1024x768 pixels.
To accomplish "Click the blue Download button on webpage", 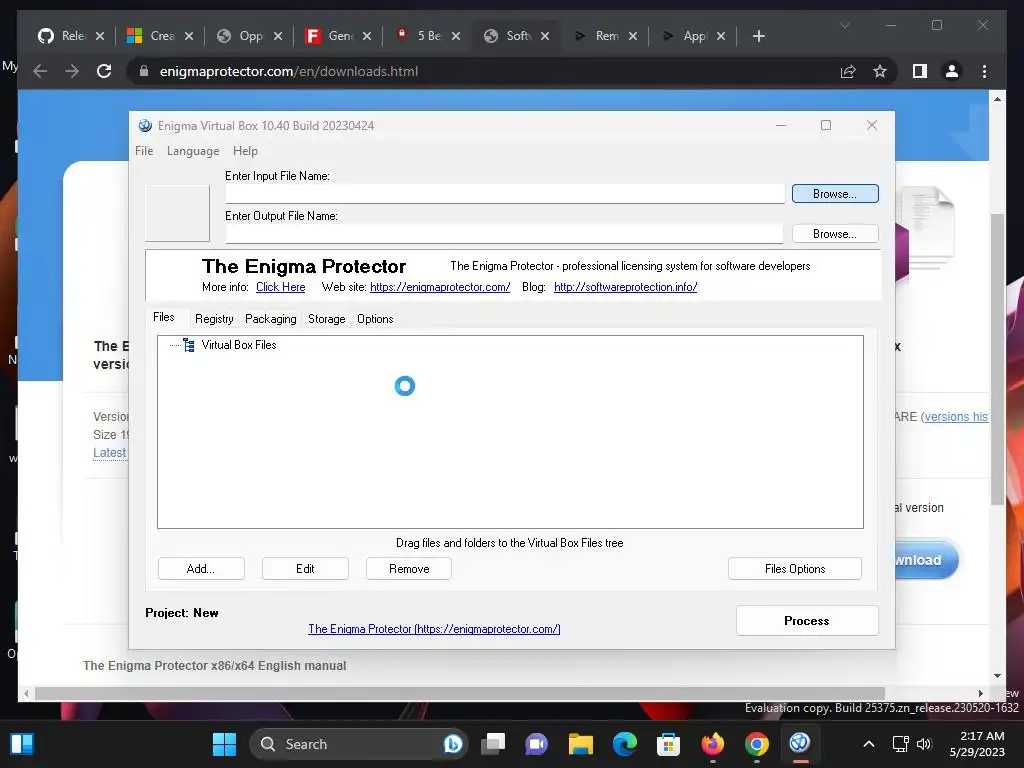I will (926, 560).
